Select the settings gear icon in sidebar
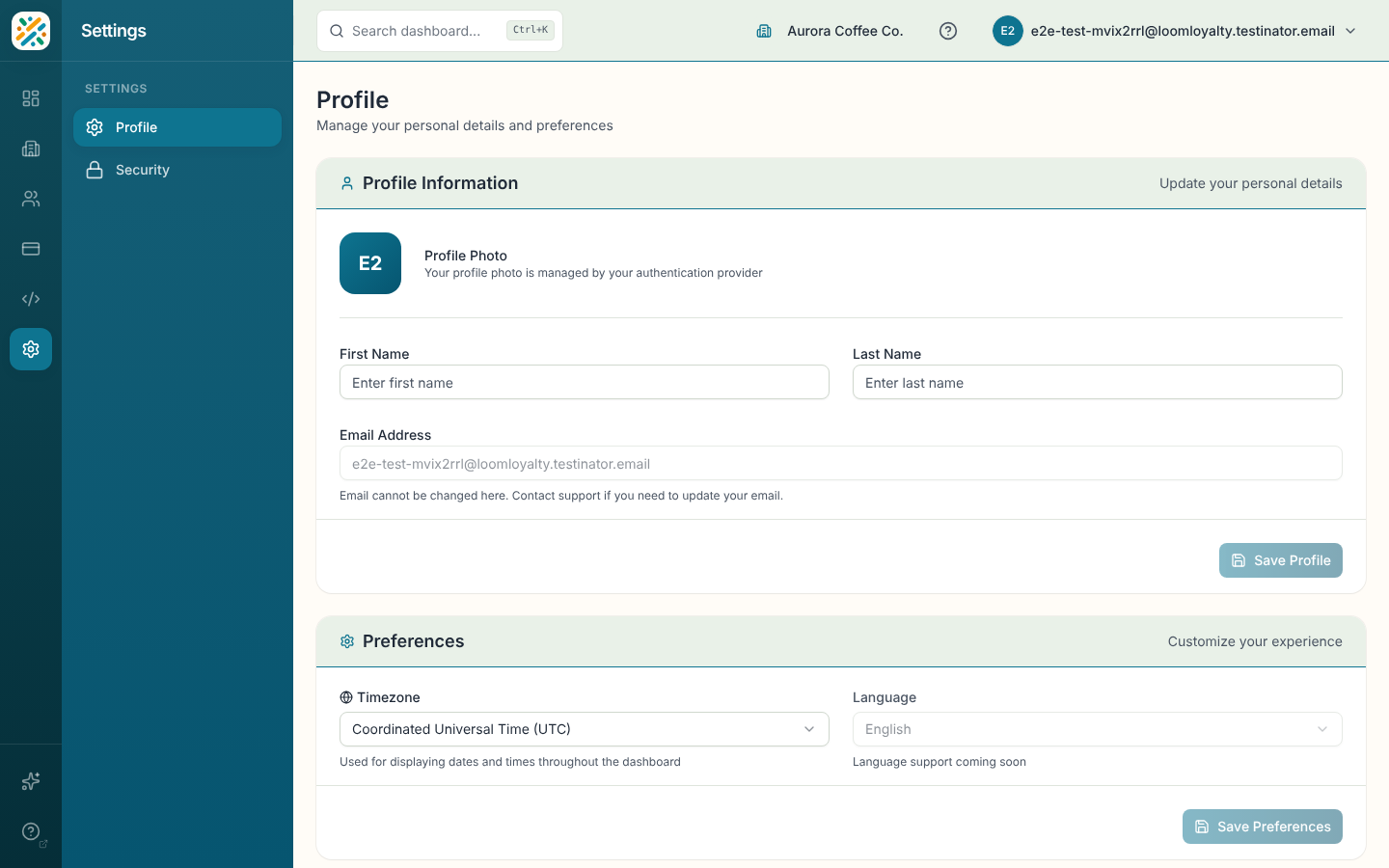Image resolution: width=1389 pixels, height=868 pixels. 31,349
